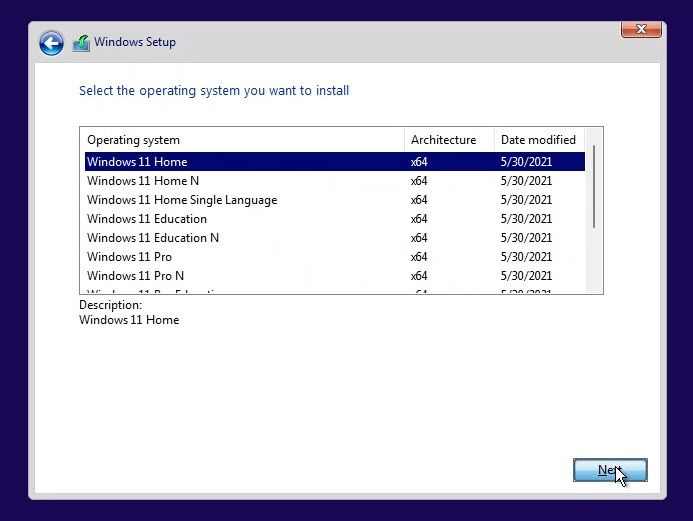Screen dimensions: 693x521
Task: Select the Windows 11 Pro row
Action: tap(335, 257)
